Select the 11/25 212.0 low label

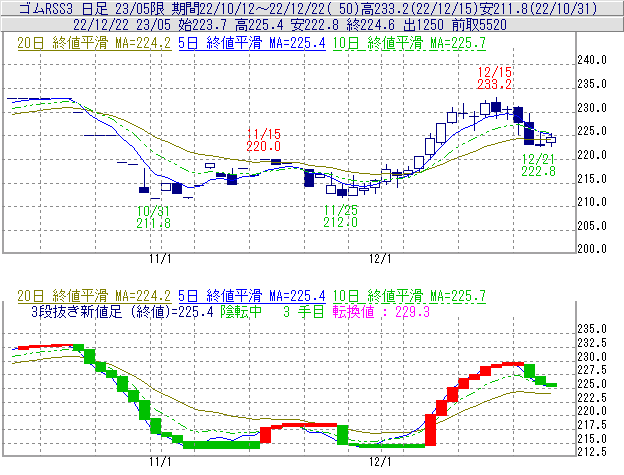coord(341,216)
